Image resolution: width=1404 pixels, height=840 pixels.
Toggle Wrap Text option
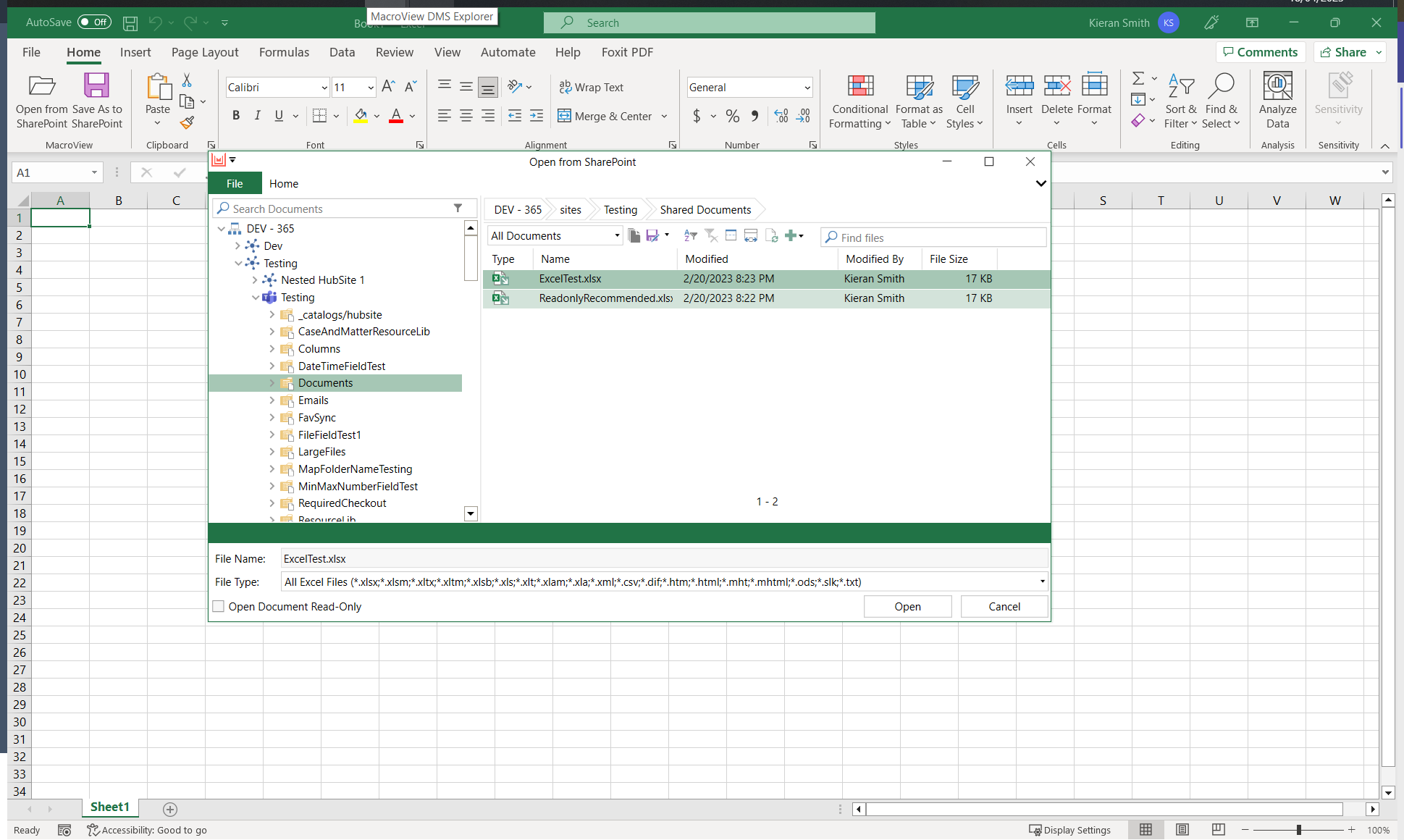pyautogui.click(x=591, y=87)
